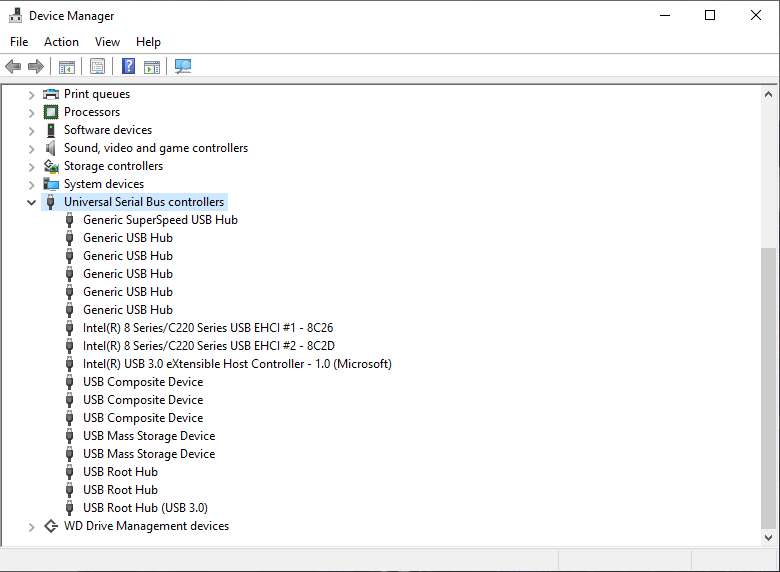Click the scrollbar down arrow
780x572 pixels.
[768, 538]
